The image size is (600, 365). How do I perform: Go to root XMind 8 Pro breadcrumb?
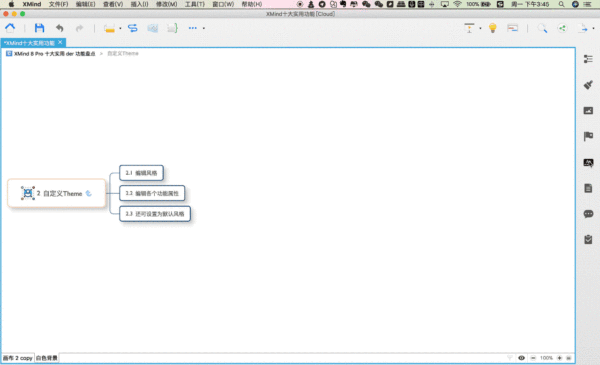(x=54, y=54)
